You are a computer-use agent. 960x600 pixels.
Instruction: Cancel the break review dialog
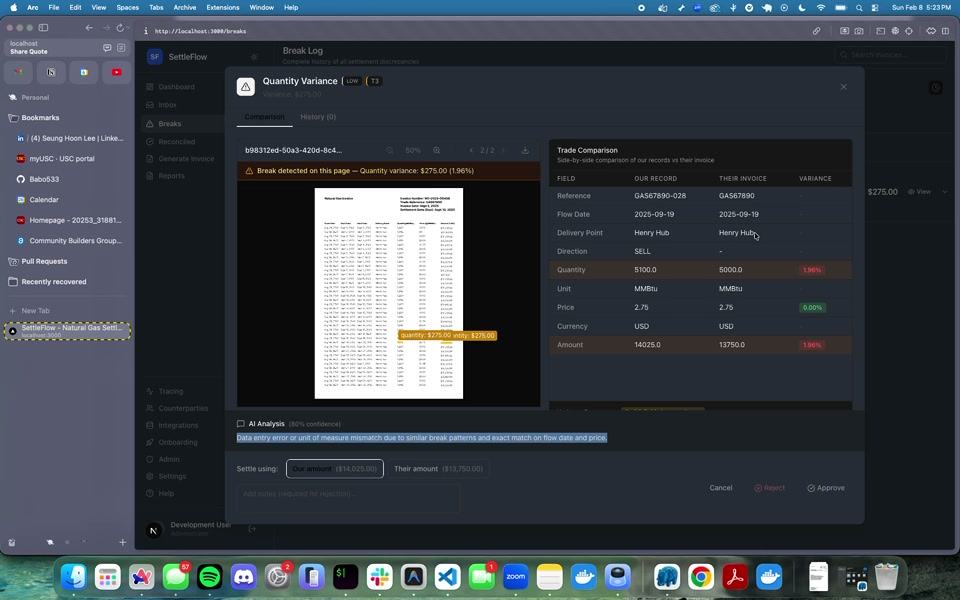721,488
